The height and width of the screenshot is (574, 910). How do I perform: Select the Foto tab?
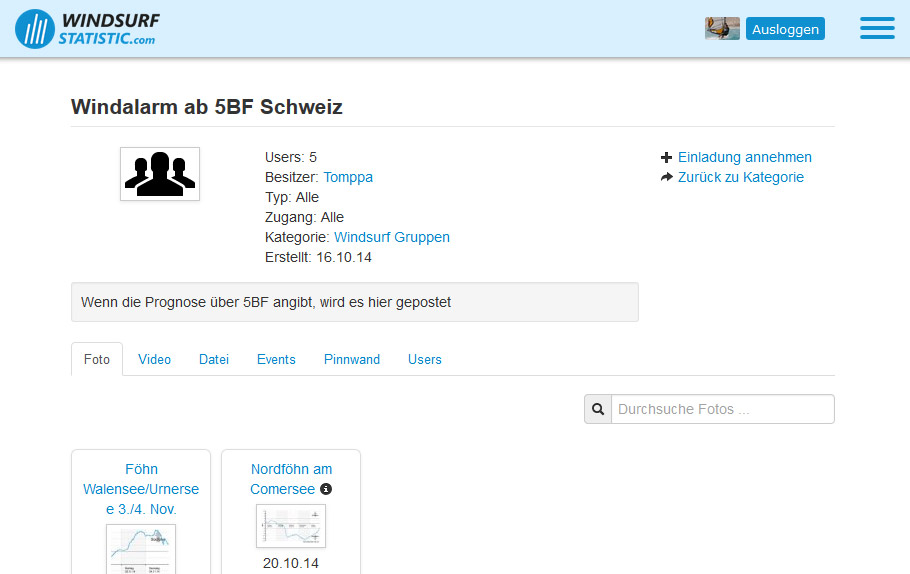click(x=97, y=359)
